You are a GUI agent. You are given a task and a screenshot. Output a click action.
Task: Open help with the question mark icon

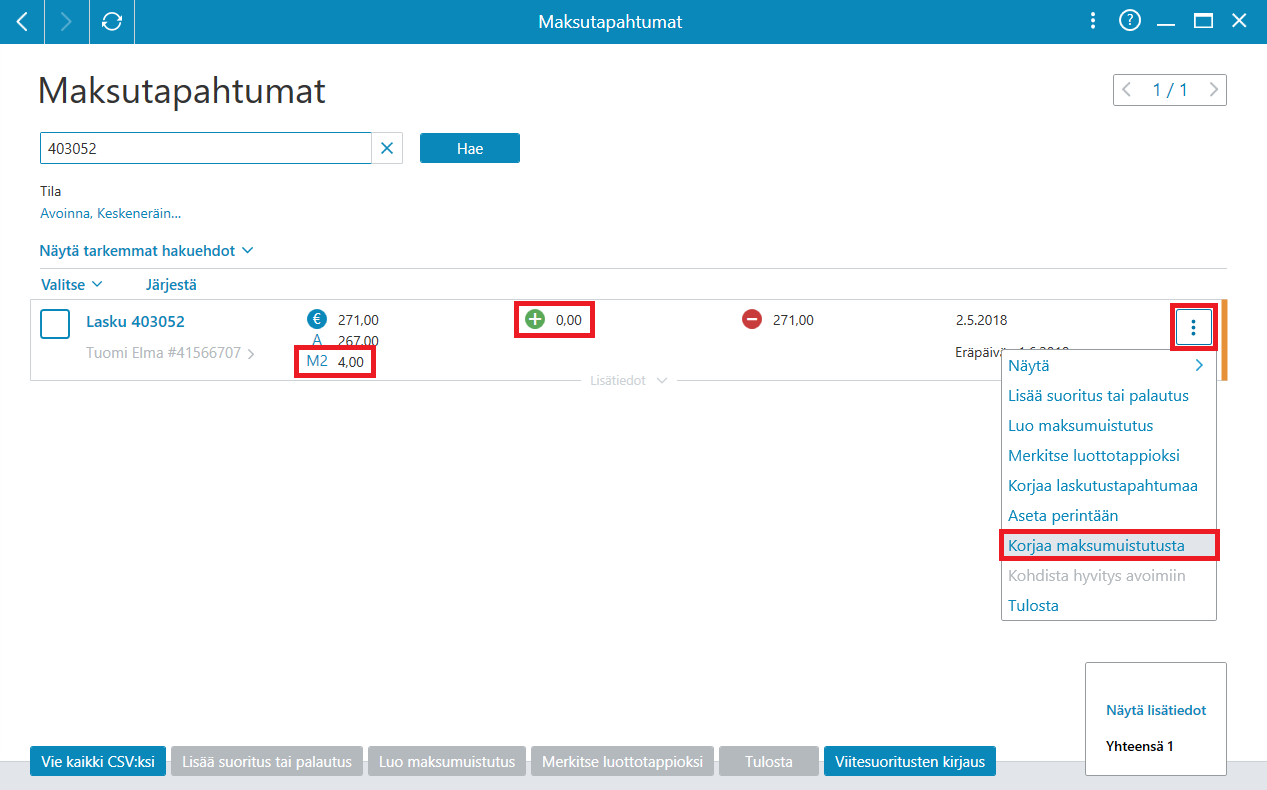click(x=1130, y=21)
